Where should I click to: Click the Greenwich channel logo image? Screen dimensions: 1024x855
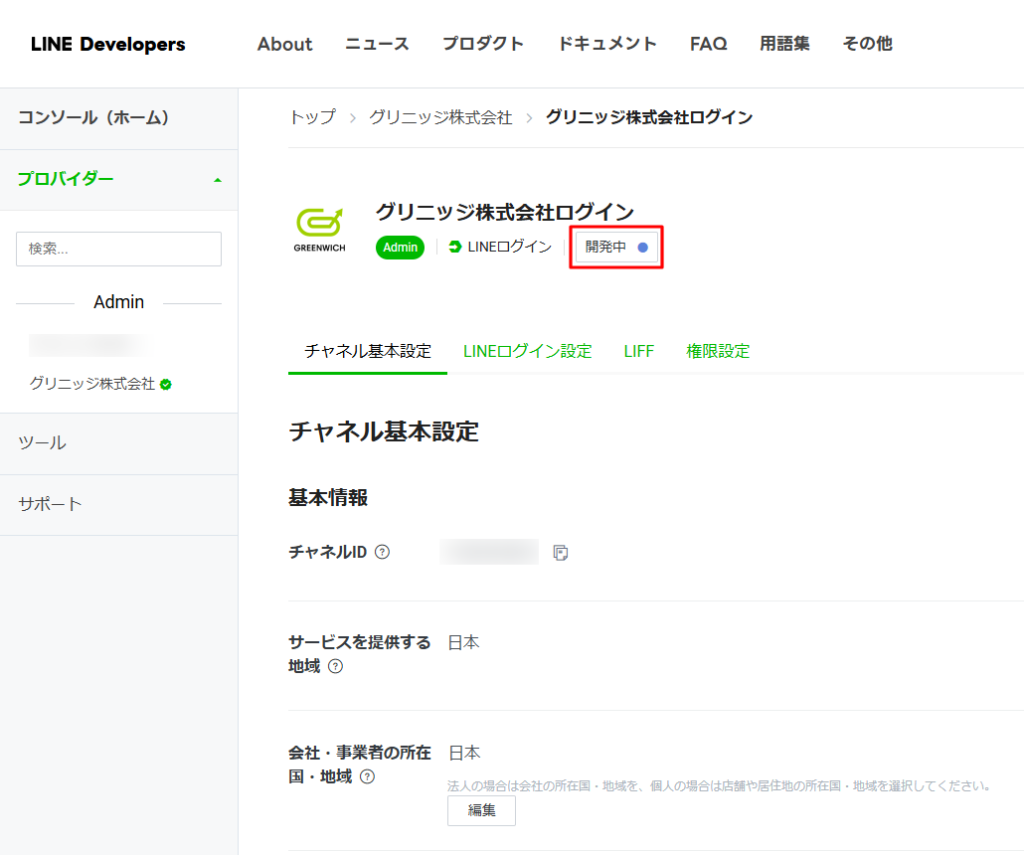pyautogui.click(x=319, y=230)
